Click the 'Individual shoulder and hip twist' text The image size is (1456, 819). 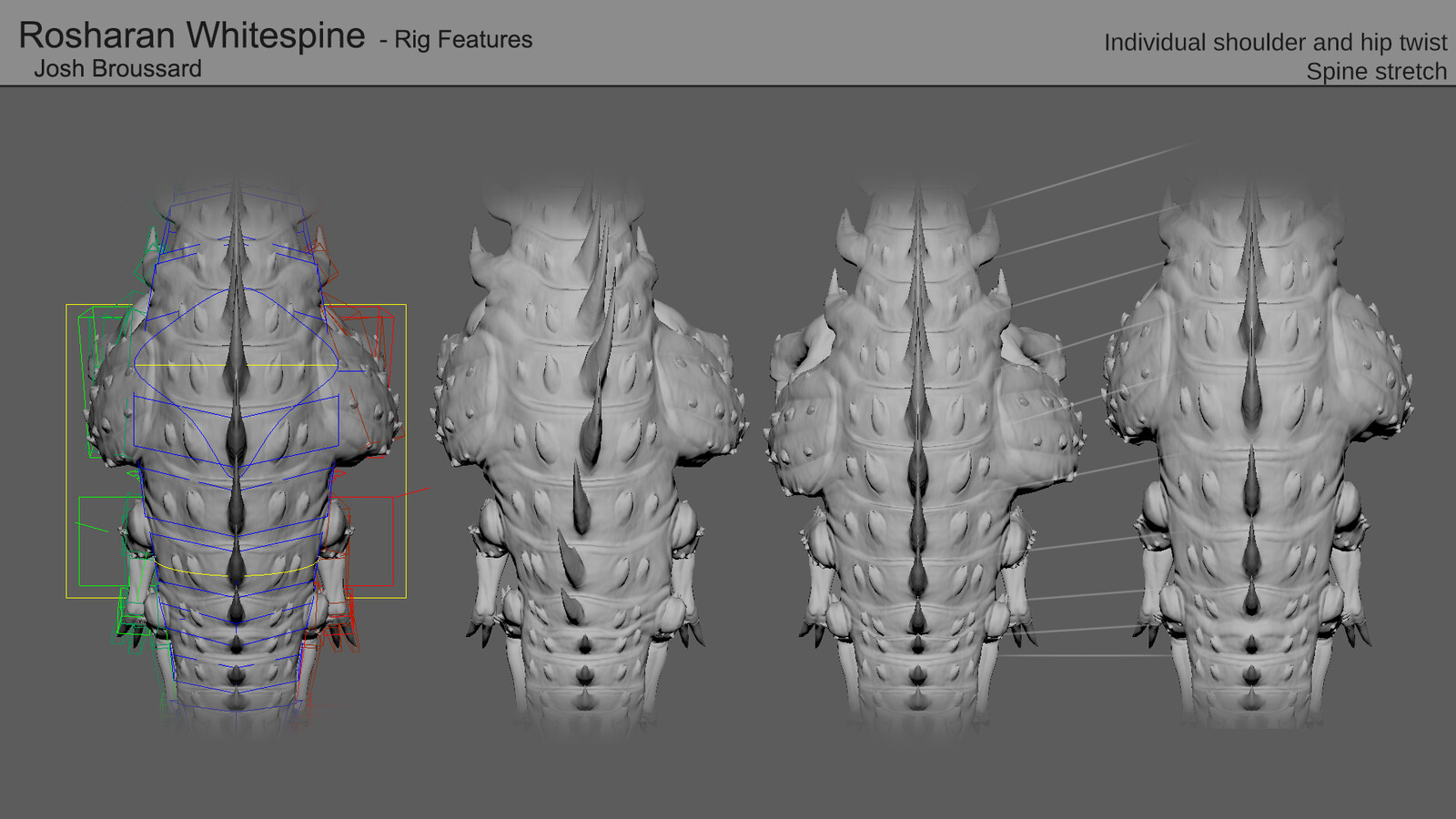click(1275, 43)
